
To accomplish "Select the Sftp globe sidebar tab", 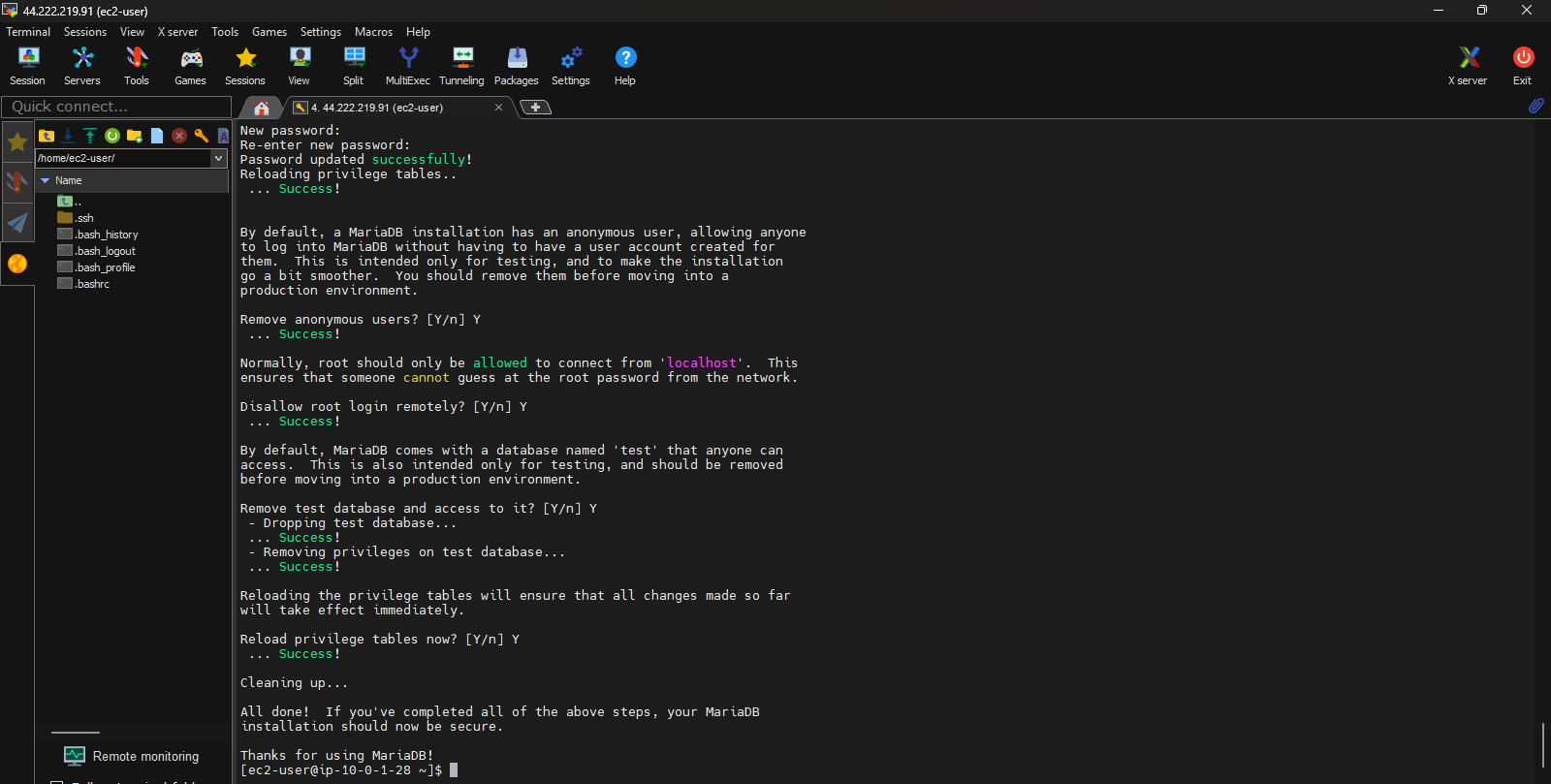I will click(x=17, y=264).
